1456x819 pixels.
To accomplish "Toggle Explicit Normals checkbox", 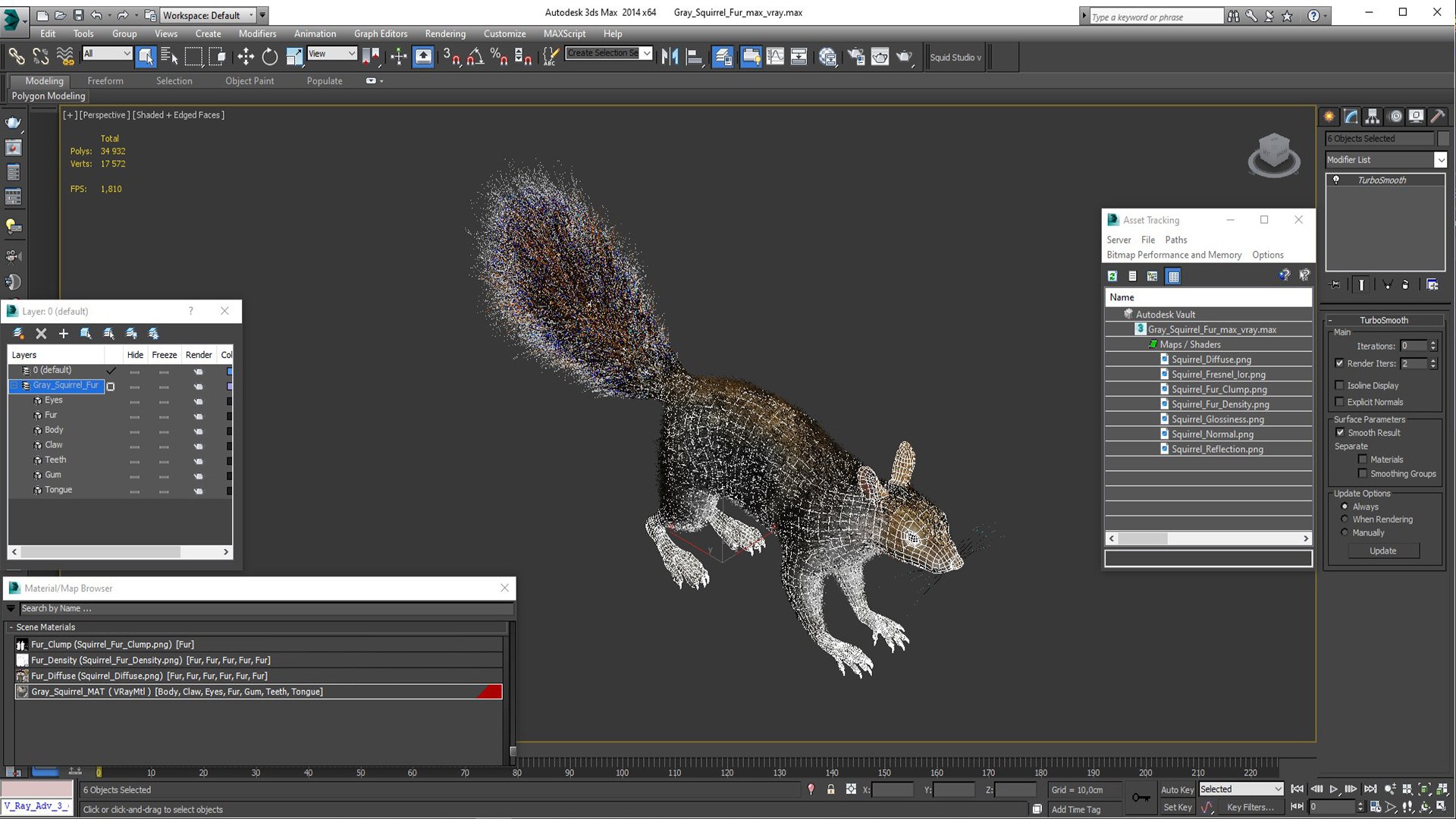I will [x=1339, y=402].
